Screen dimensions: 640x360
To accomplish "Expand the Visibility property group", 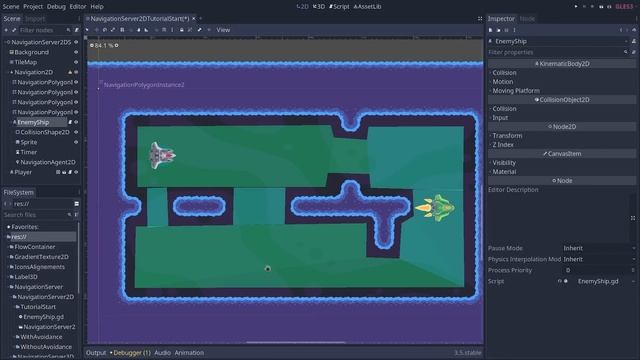I will pos(504,162).
